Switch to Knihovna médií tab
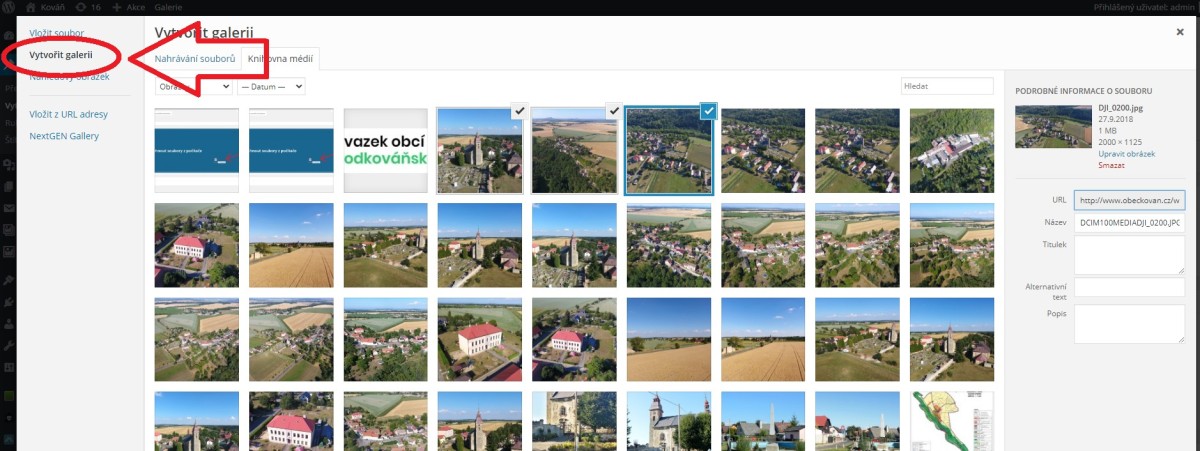This screenshot has width=1200, height=451. 281,59
